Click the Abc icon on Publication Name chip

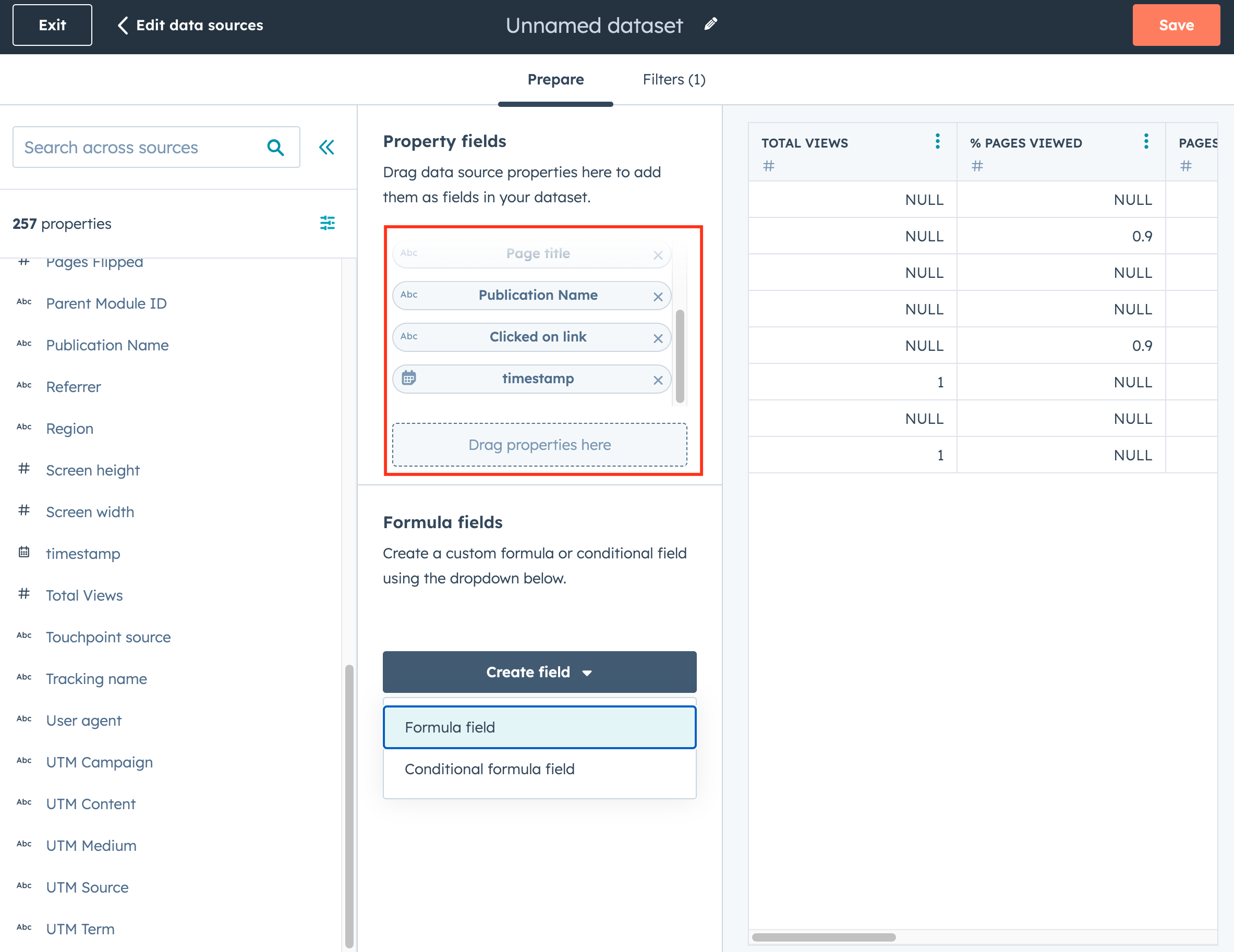408,295
